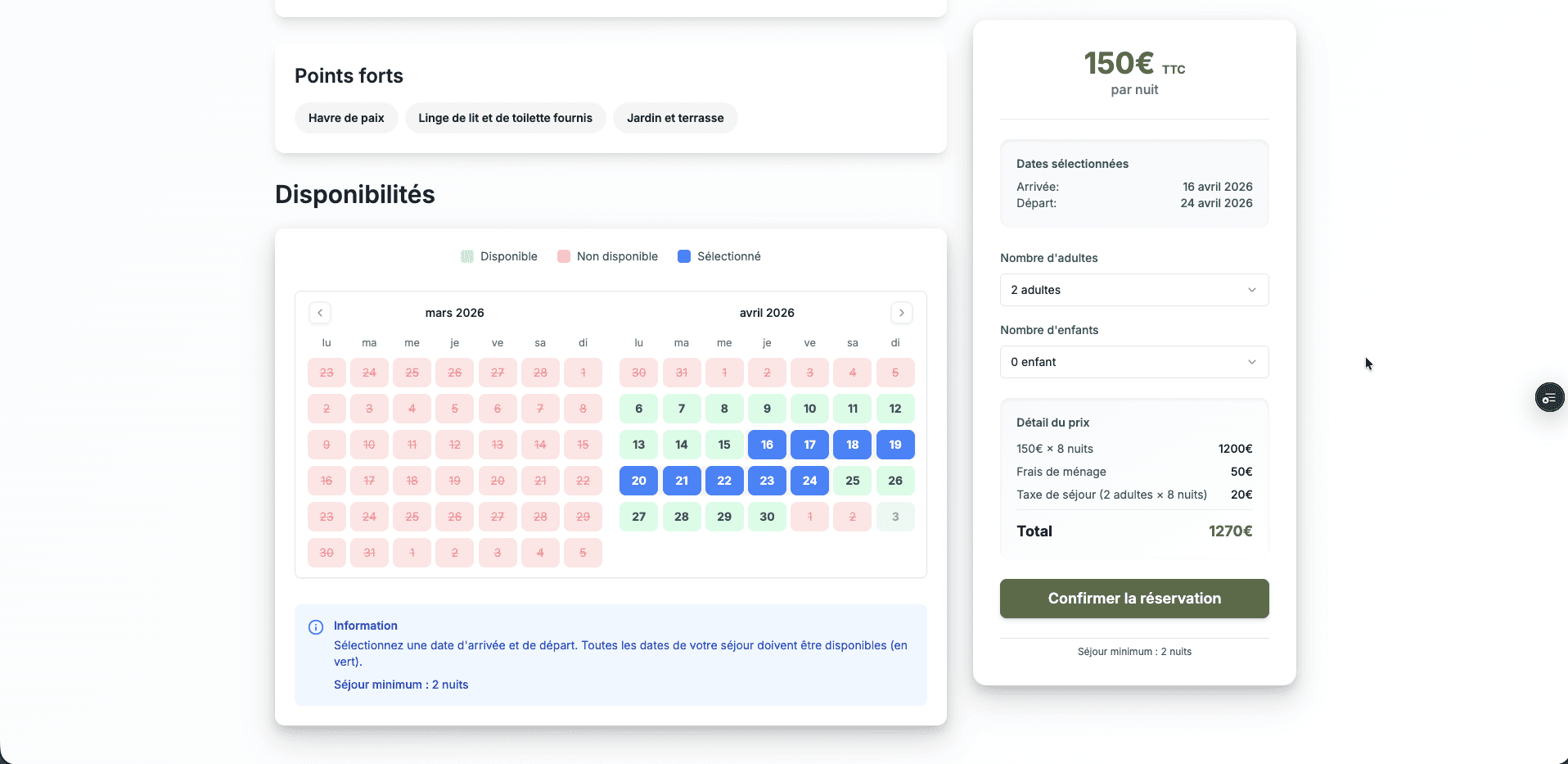Click the green Disponible legend swatch

[467, 256]
